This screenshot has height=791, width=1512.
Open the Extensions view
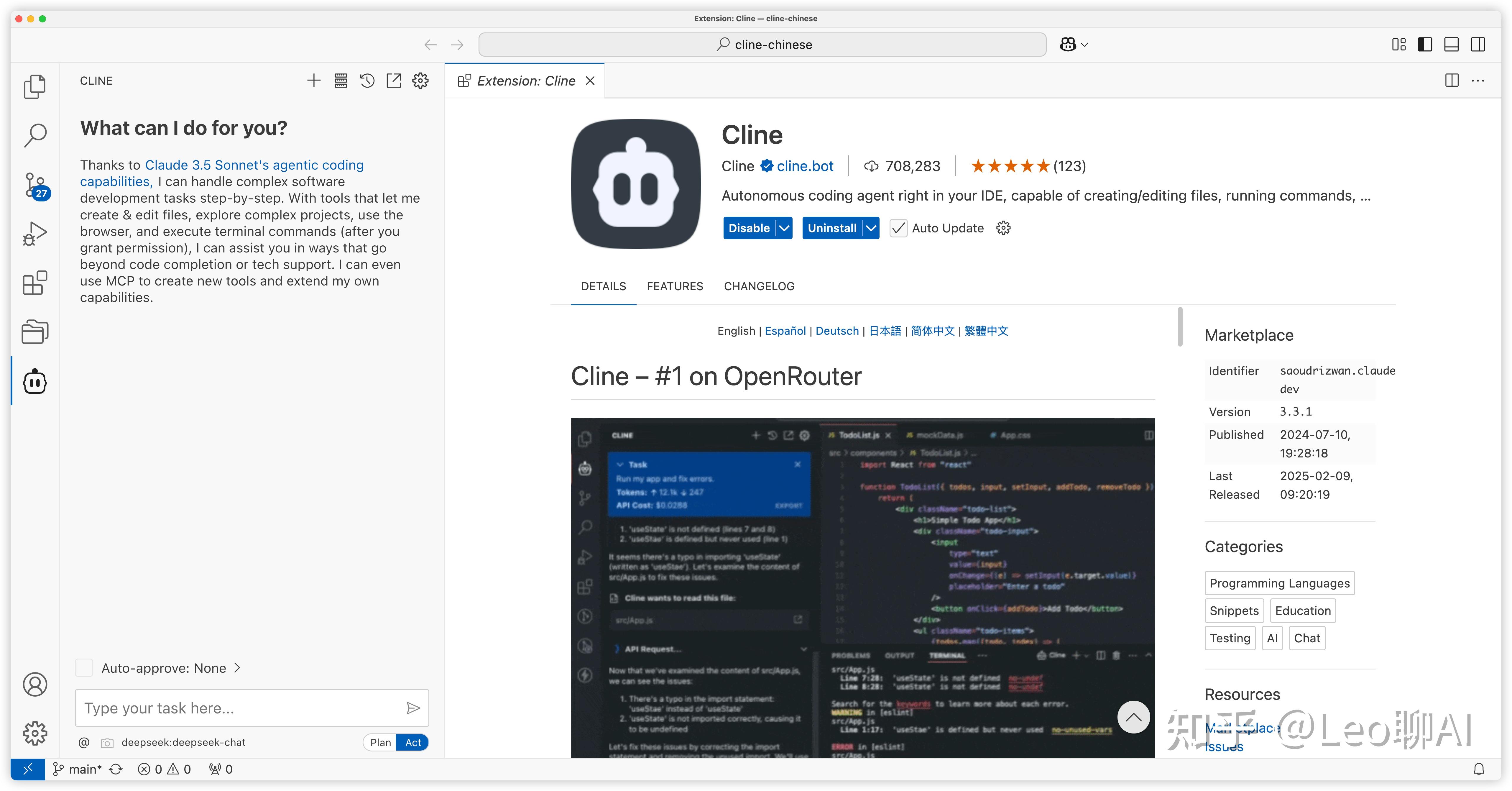coord(34,283)
